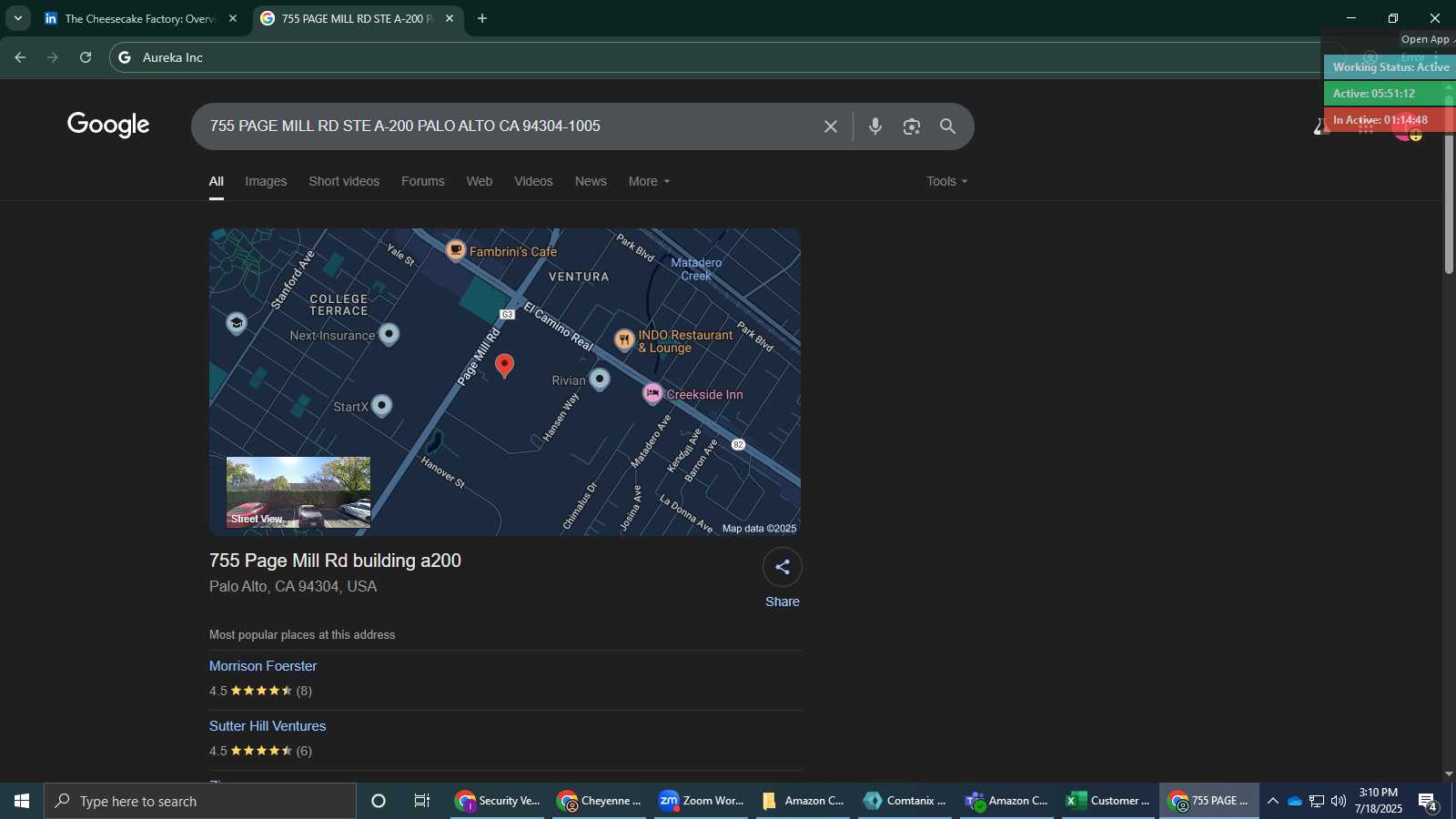This screenshot has width=1456, height=819.
Task: Switch to Short videos results tab
Action: click(344, 181)
